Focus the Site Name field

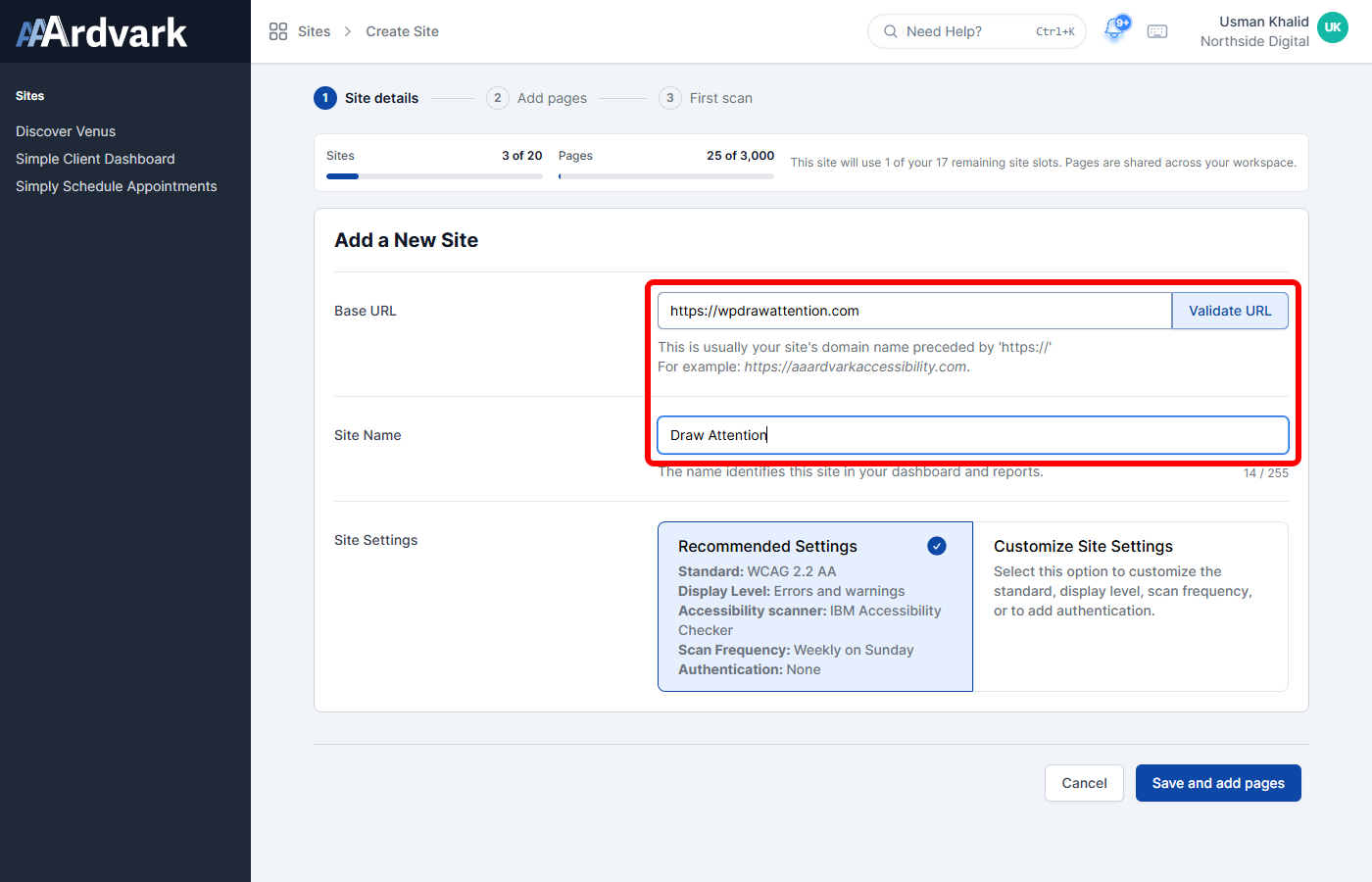pos(973,435)
